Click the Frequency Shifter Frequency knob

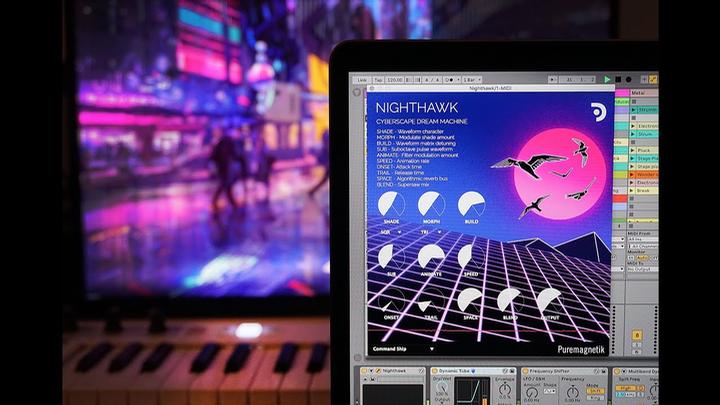573,392
